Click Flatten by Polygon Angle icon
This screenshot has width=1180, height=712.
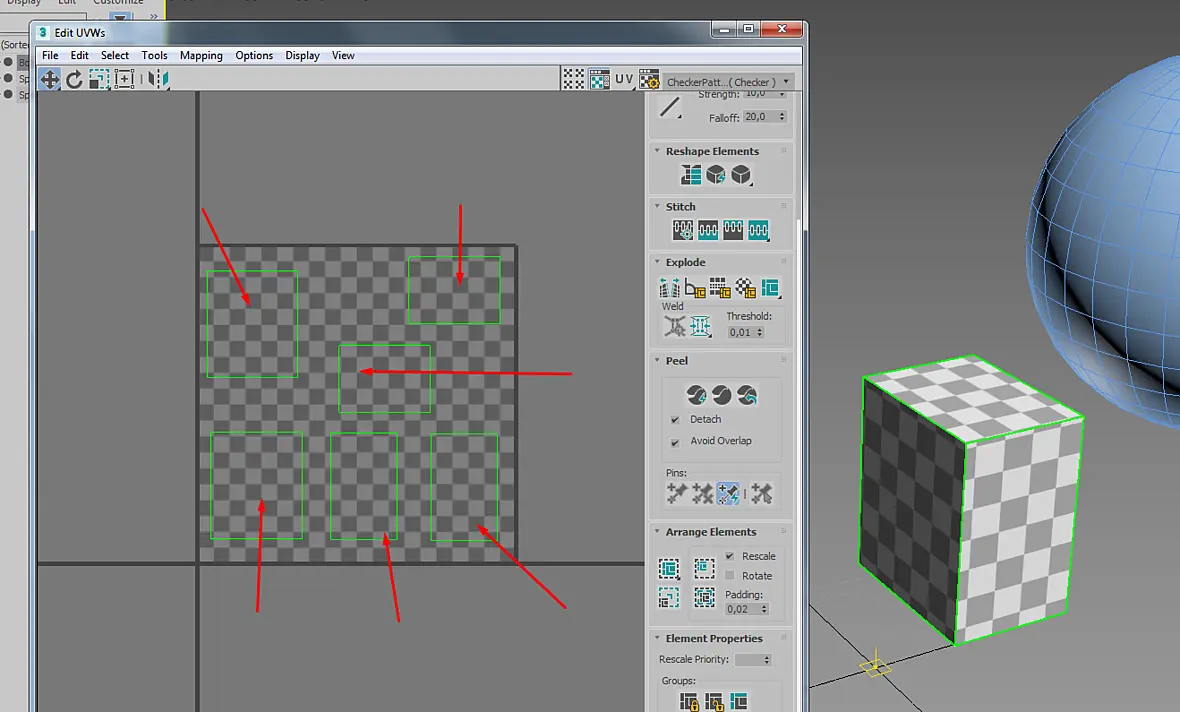(695, 288)
